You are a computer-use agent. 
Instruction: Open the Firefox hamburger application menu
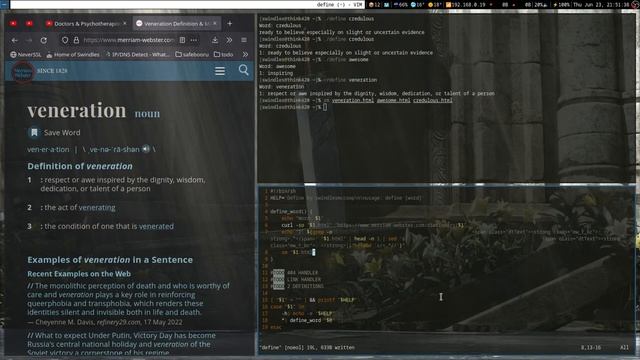click(244, 40)
